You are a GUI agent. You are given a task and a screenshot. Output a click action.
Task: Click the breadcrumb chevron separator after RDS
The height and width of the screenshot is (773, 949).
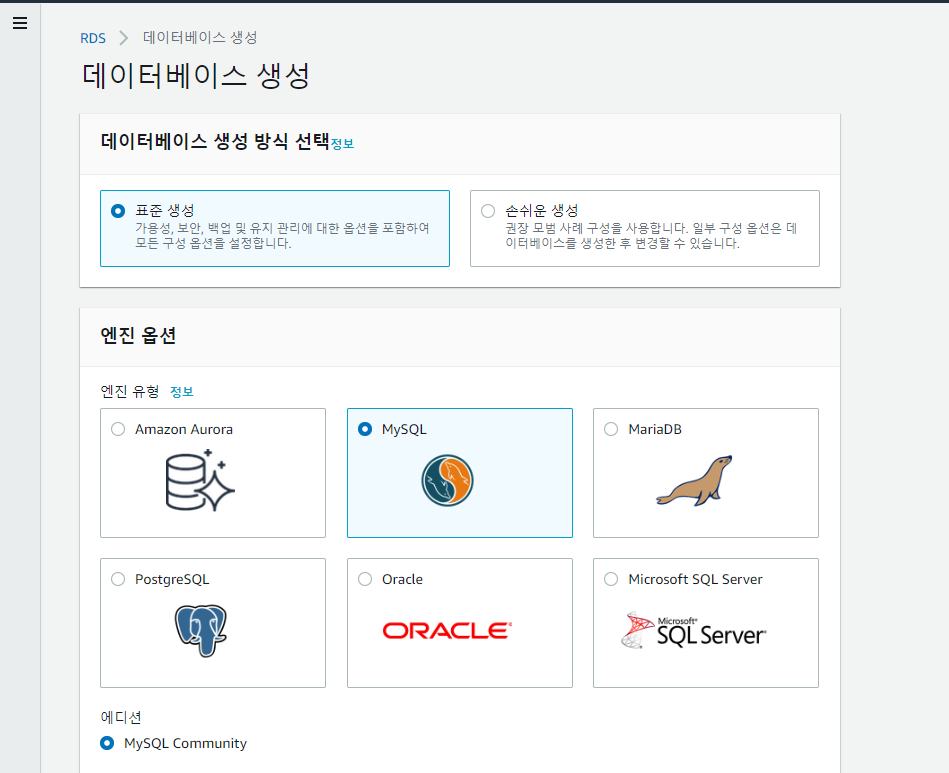tap(124, 38)
